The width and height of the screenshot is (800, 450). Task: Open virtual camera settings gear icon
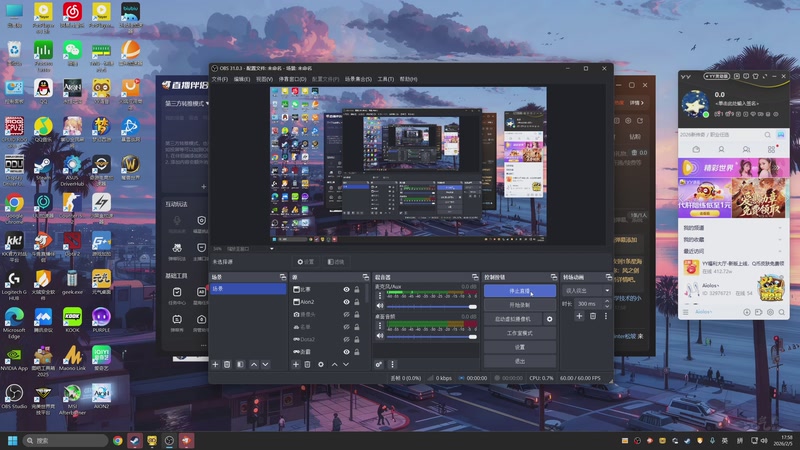click(x=549, y=319)
